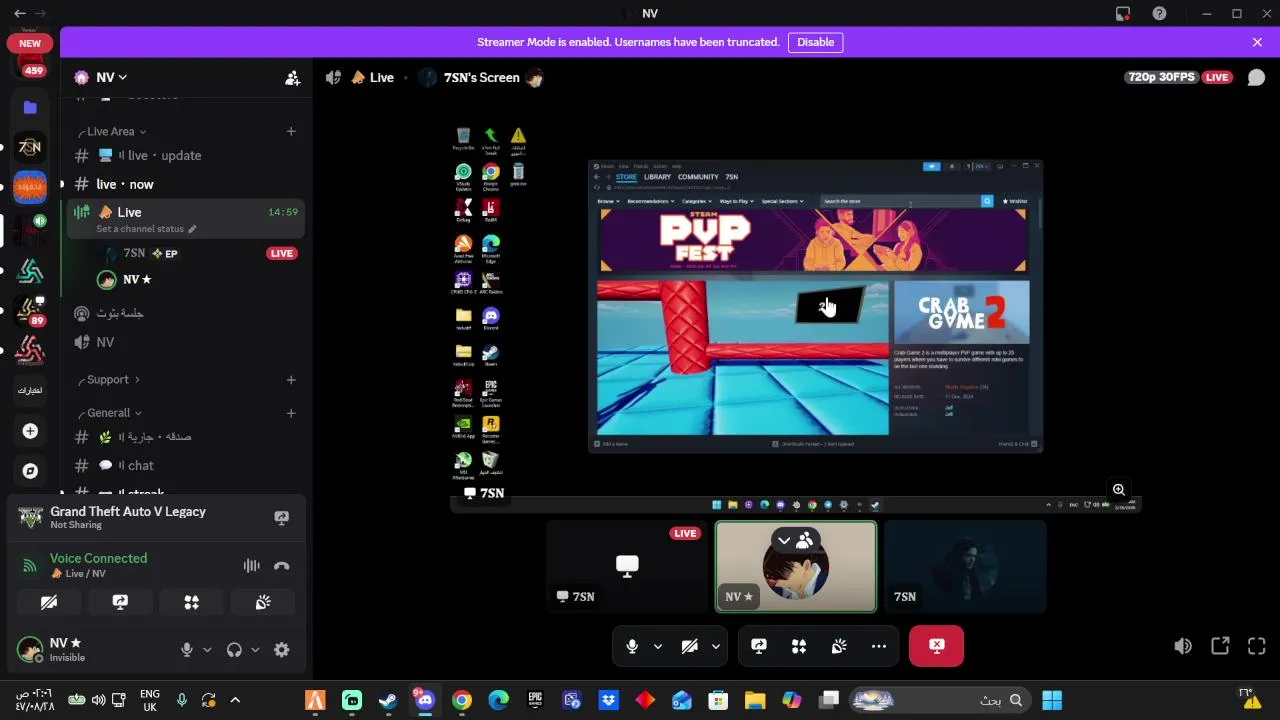The height and width of the screenshot is (720, 1280).
Task: Open Epic Games Launcher from taskbar
Action: click(x=535, y=700)
